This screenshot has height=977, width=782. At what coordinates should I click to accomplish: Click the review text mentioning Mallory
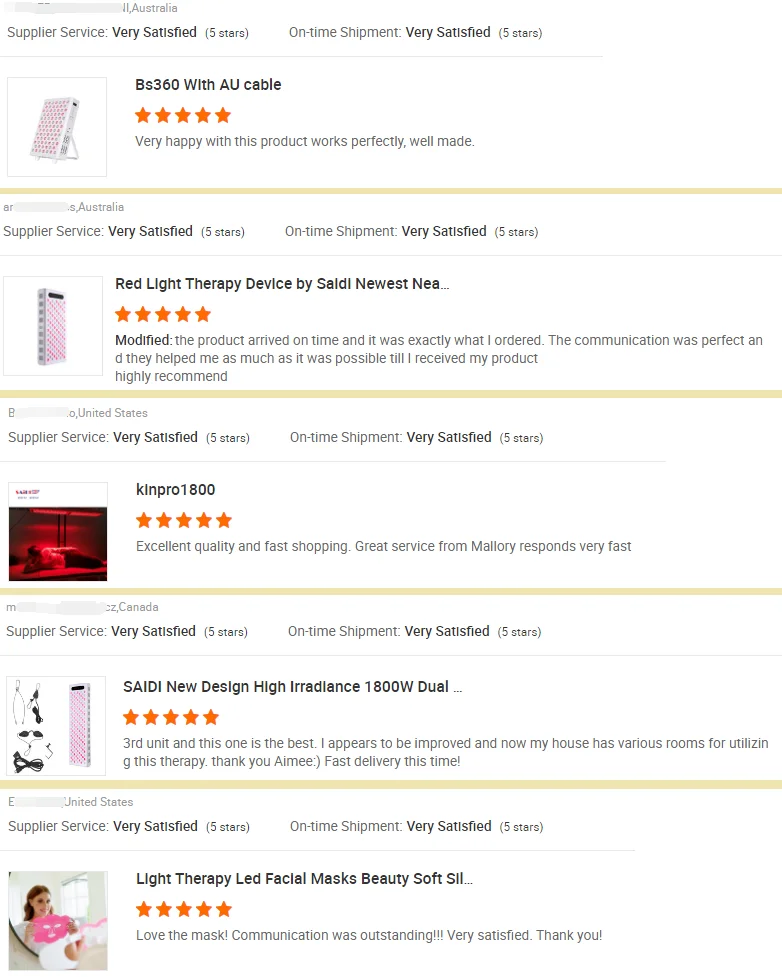click(x=383, y=546)
